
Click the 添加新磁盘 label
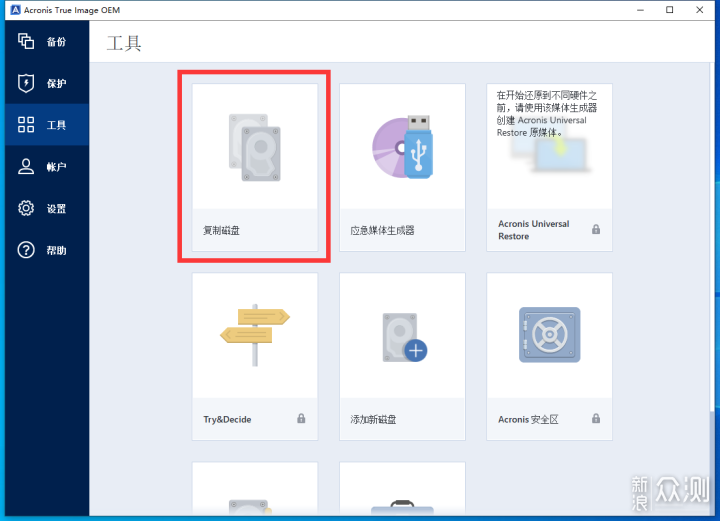[373, 420]
